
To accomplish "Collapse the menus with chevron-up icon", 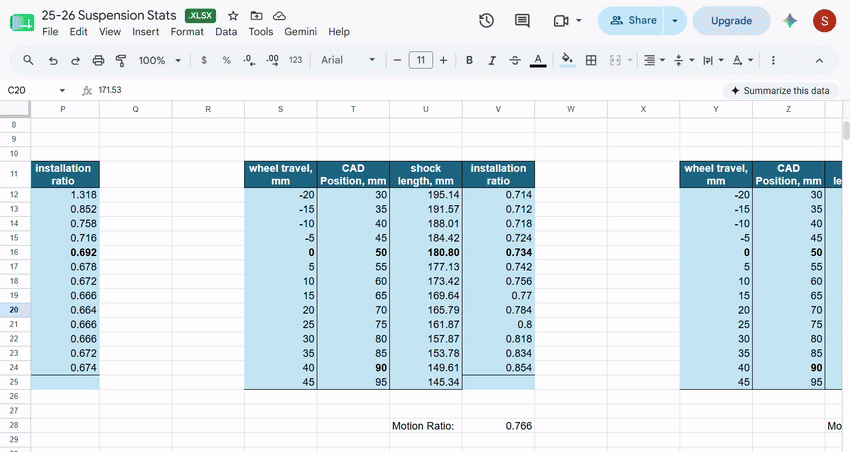I will (x=819, y=60).
